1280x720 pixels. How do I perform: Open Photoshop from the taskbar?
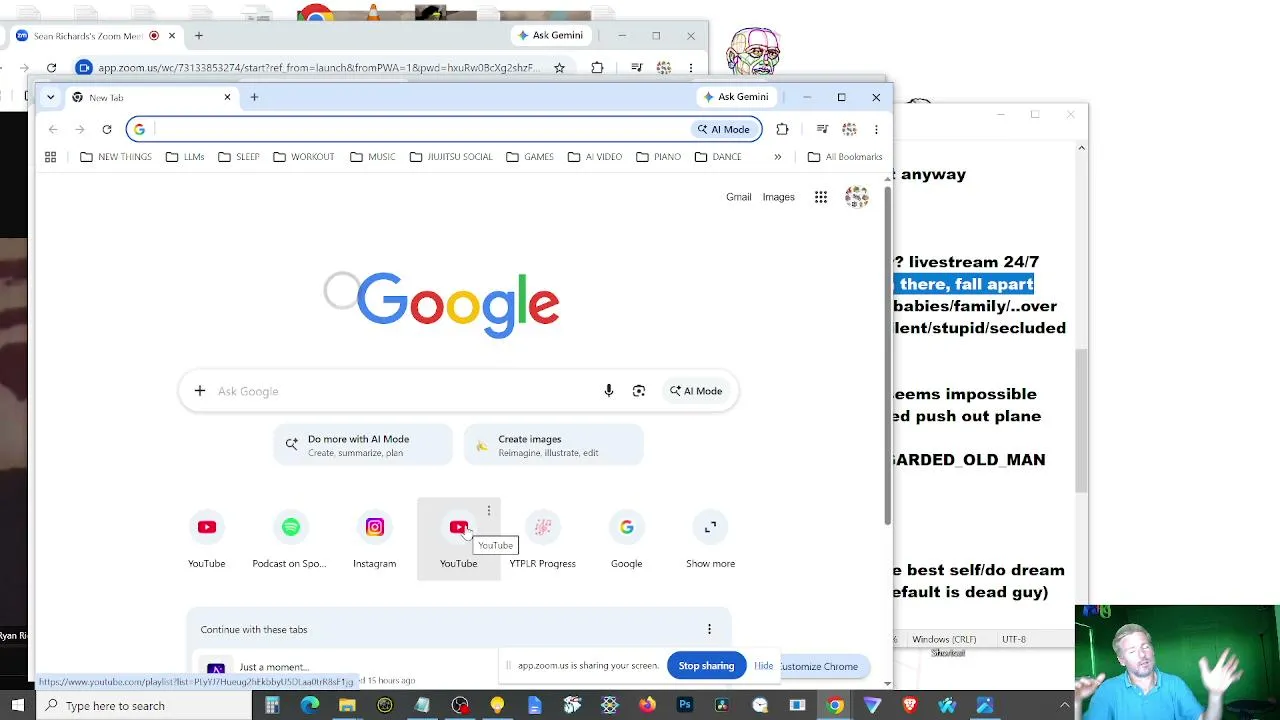pyautogui.click(x=684, y=706)
